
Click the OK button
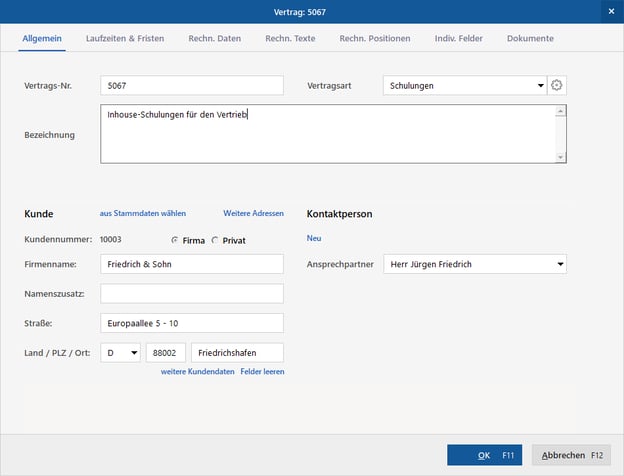(x=484, y=455)
